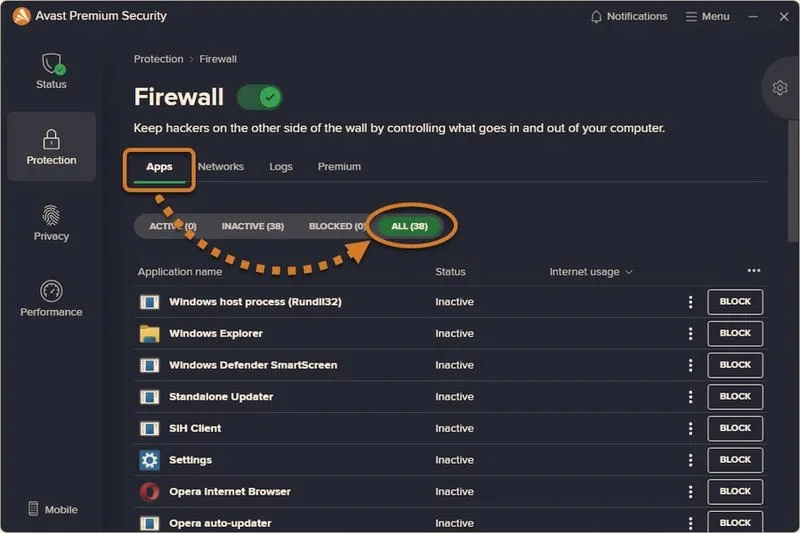Select the SIH Client row name
Screen dimensions: 800x533
pyautogui.click(x=195, y=428)
